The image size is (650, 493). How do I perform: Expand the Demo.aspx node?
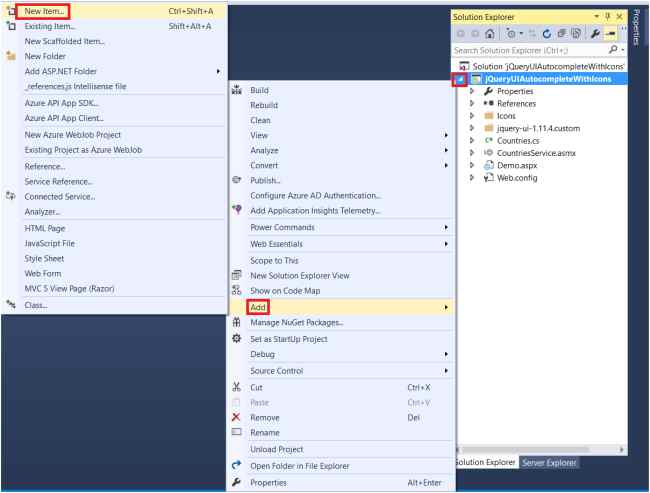(472, 165)
